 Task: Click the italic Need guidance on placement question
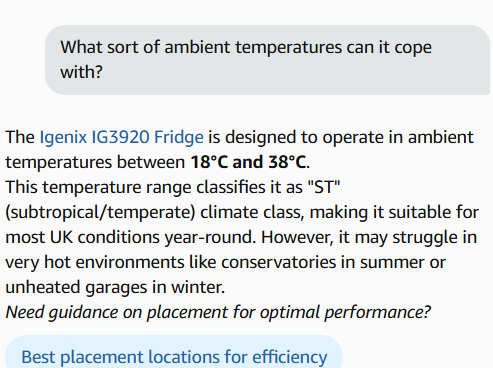218,313
